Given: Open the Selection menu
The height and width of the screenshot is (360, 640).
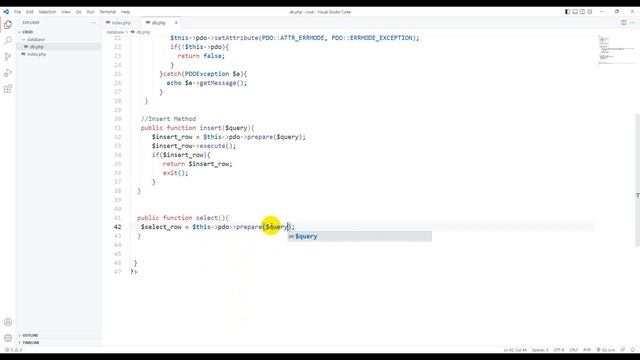Looking at the screenshot, I should click(x=47, y=12).
